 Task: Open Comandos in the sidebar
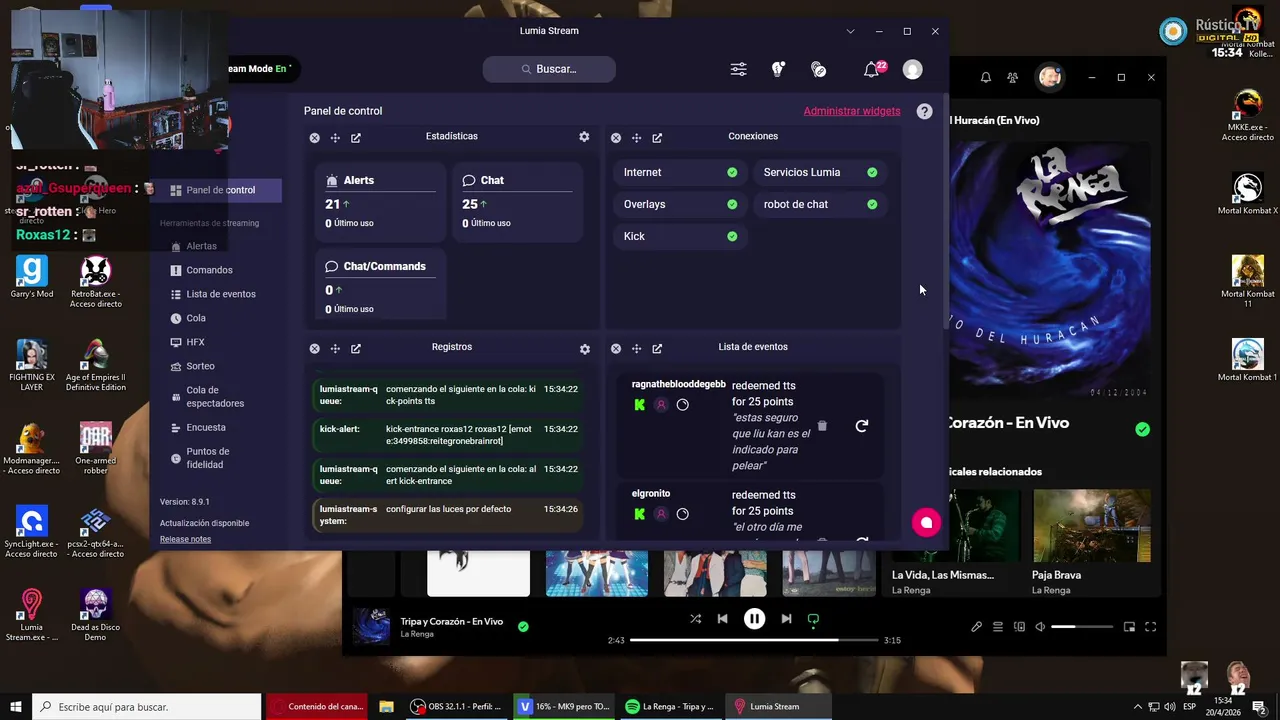[x=209, y=270]
